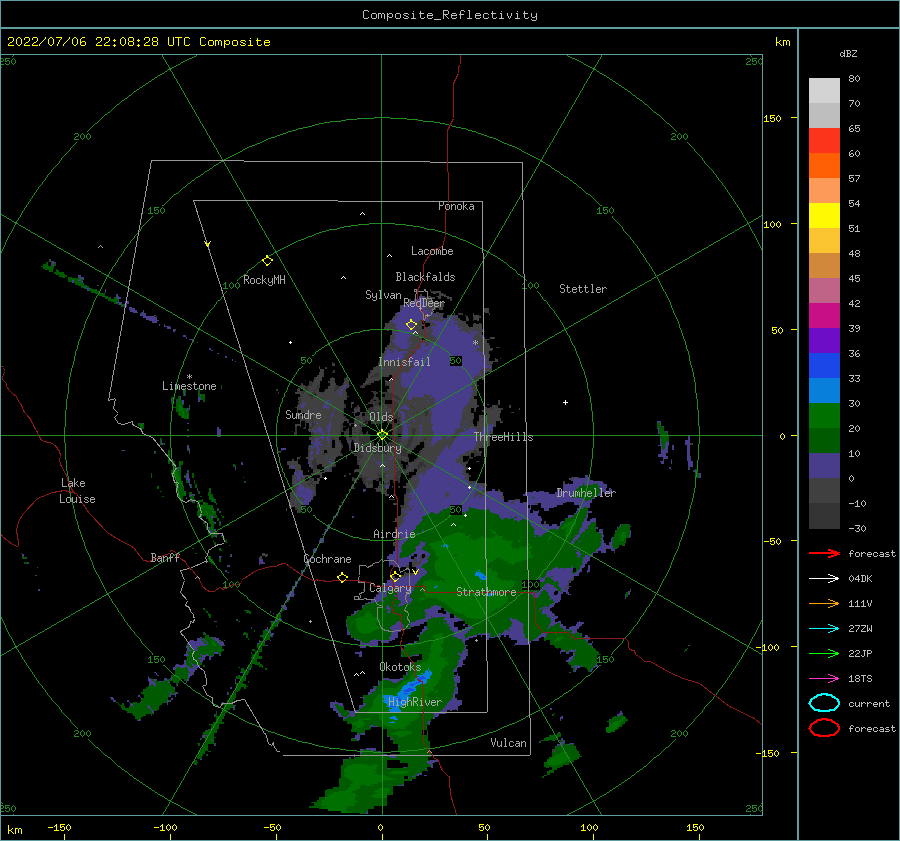
Task: Click the Banff label
Action: (165, 557)
